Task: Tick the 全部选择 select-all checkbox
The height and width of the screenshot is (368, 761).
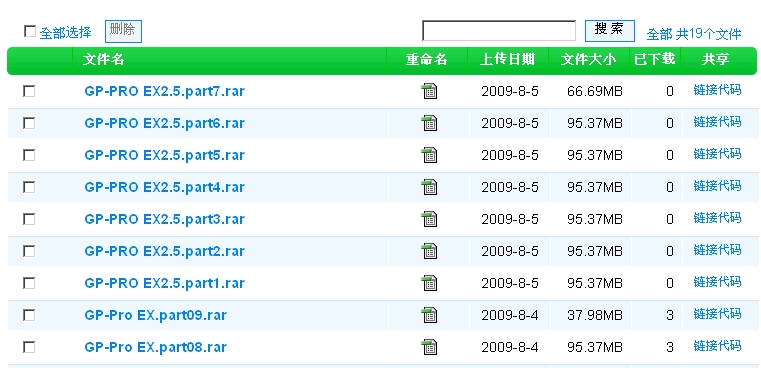Action: click(x=30, y=32)
